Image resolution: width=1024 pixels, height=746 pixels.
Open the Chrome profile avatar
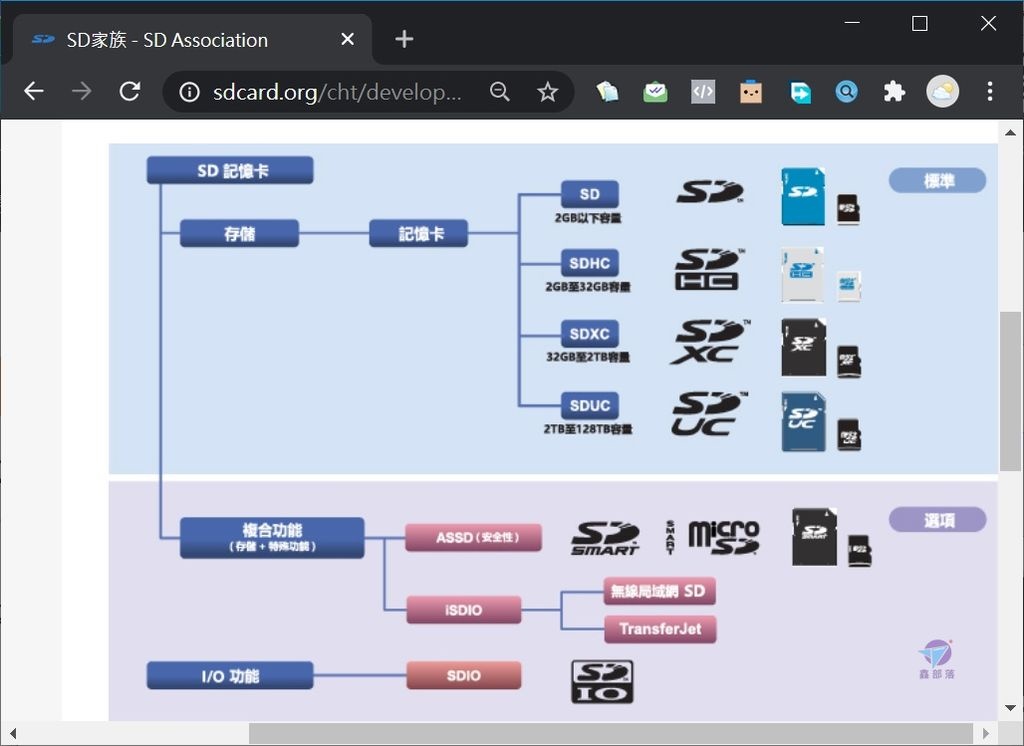(x=942, y=91)
